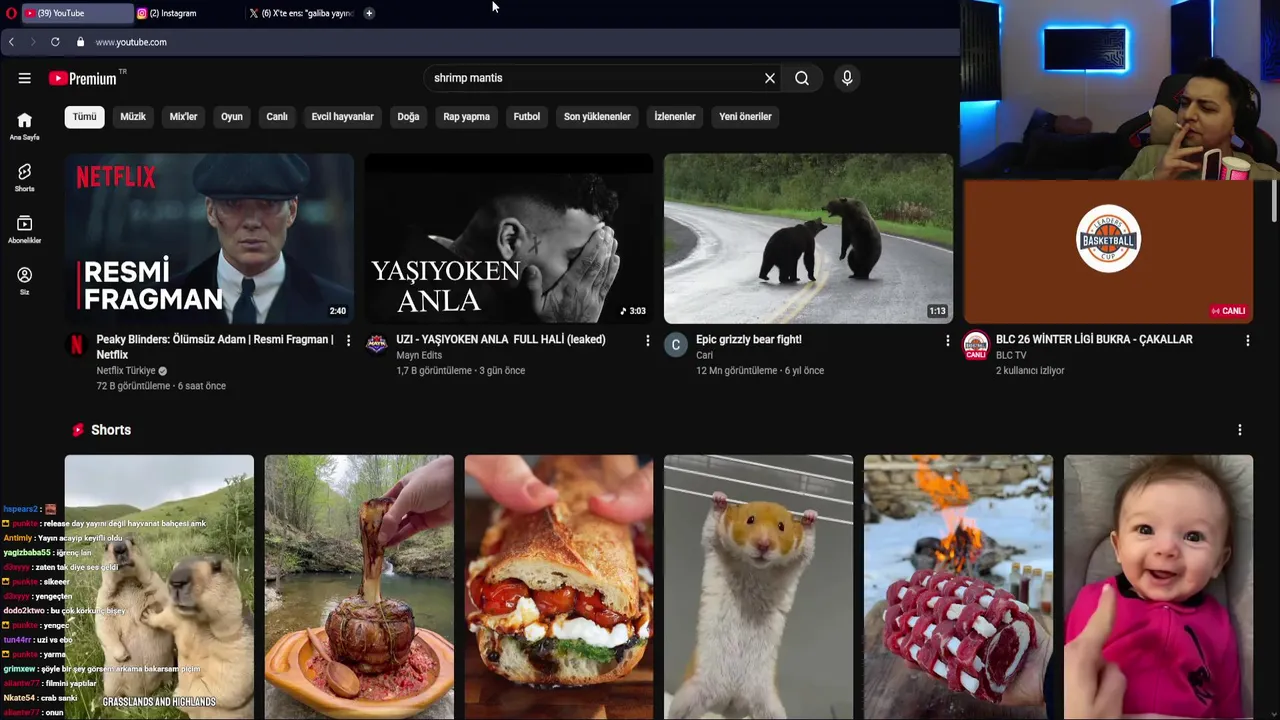This screenshot has height=720, width=1280.
Task: Open UZI - YAŞIYOKEN ANLA title link
Action: 500,340
